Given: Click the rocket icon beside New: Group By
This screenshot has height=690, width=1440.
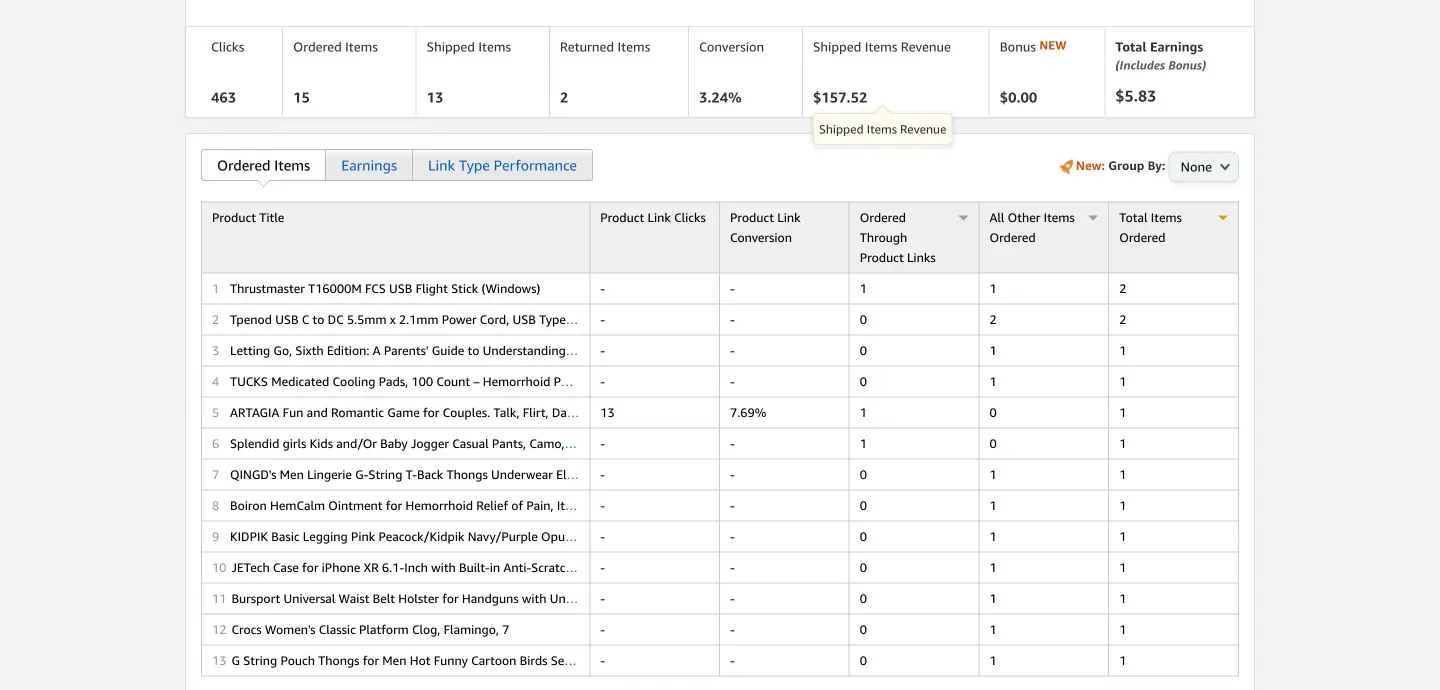Looking at the screenshot, I should (1066, 167).
